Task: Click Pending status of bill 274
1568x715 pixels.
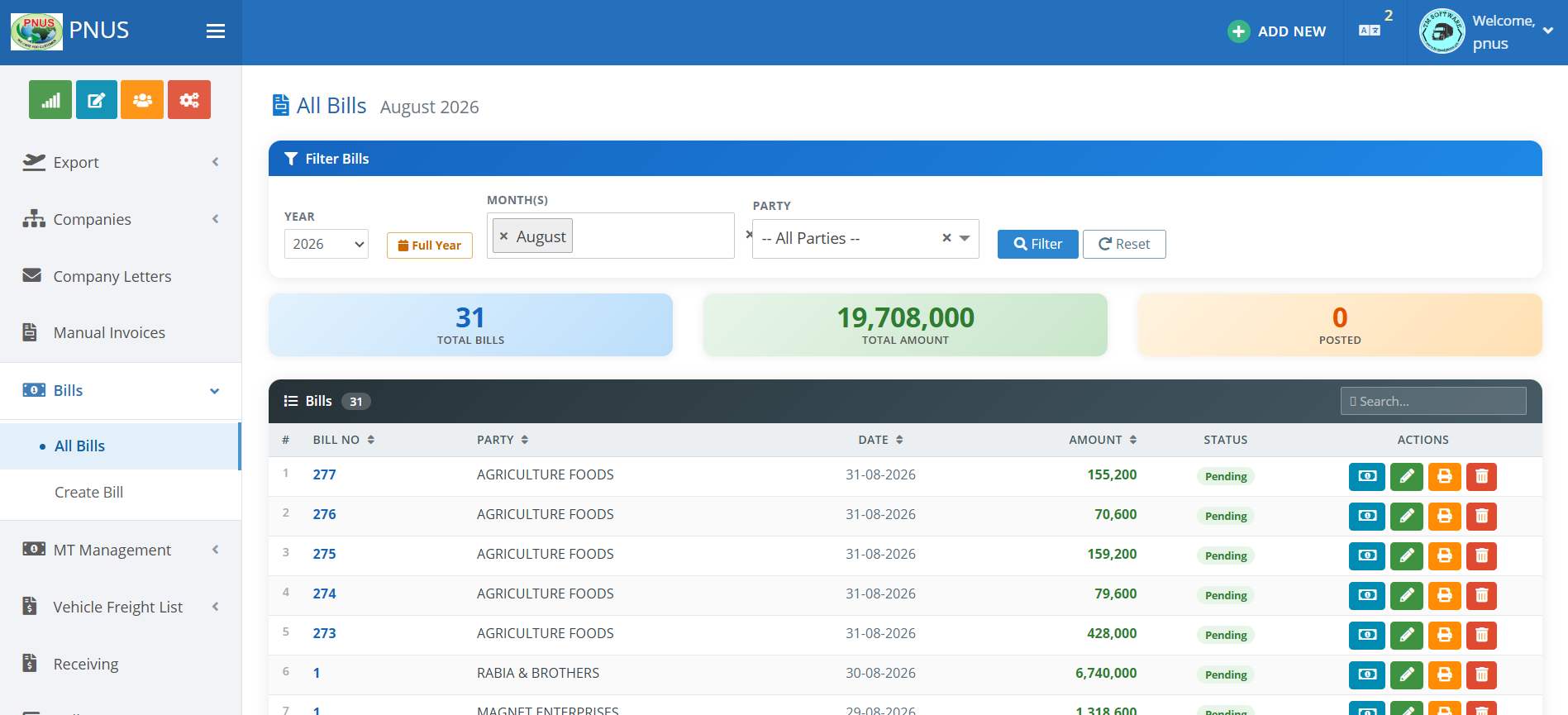Action: (x=1226, y=595)
